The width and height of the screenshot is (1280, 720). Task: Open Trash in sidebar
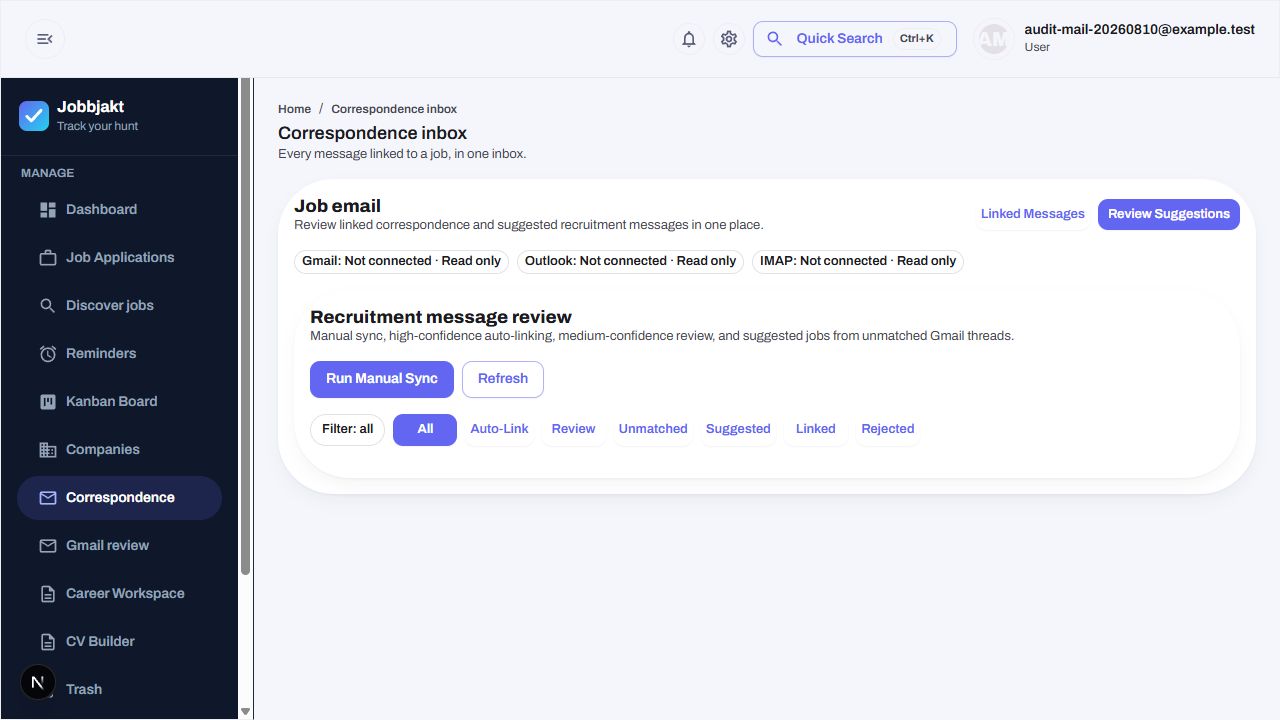tap(119, 690)
